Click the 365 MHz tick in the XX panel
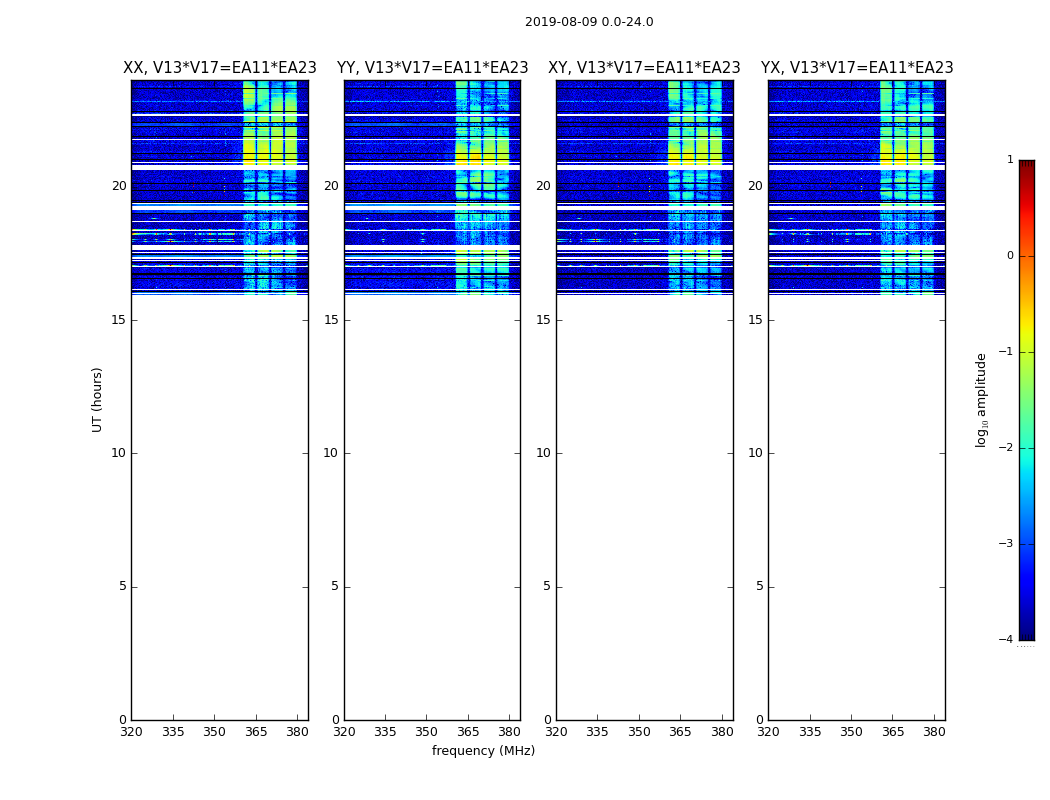Screen dimensions: 1050x800 (x=256, y=732)
